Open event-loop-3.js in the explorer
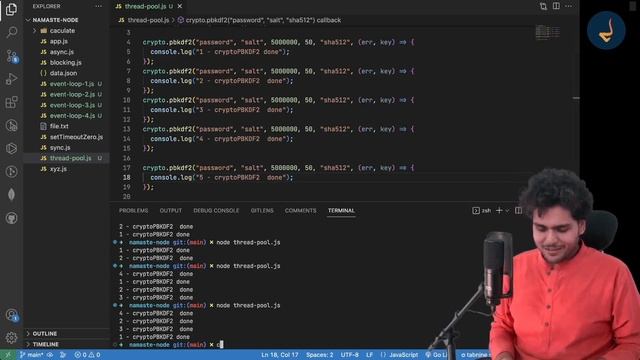This screenshot has width=640, height=360. pos(72,105)
